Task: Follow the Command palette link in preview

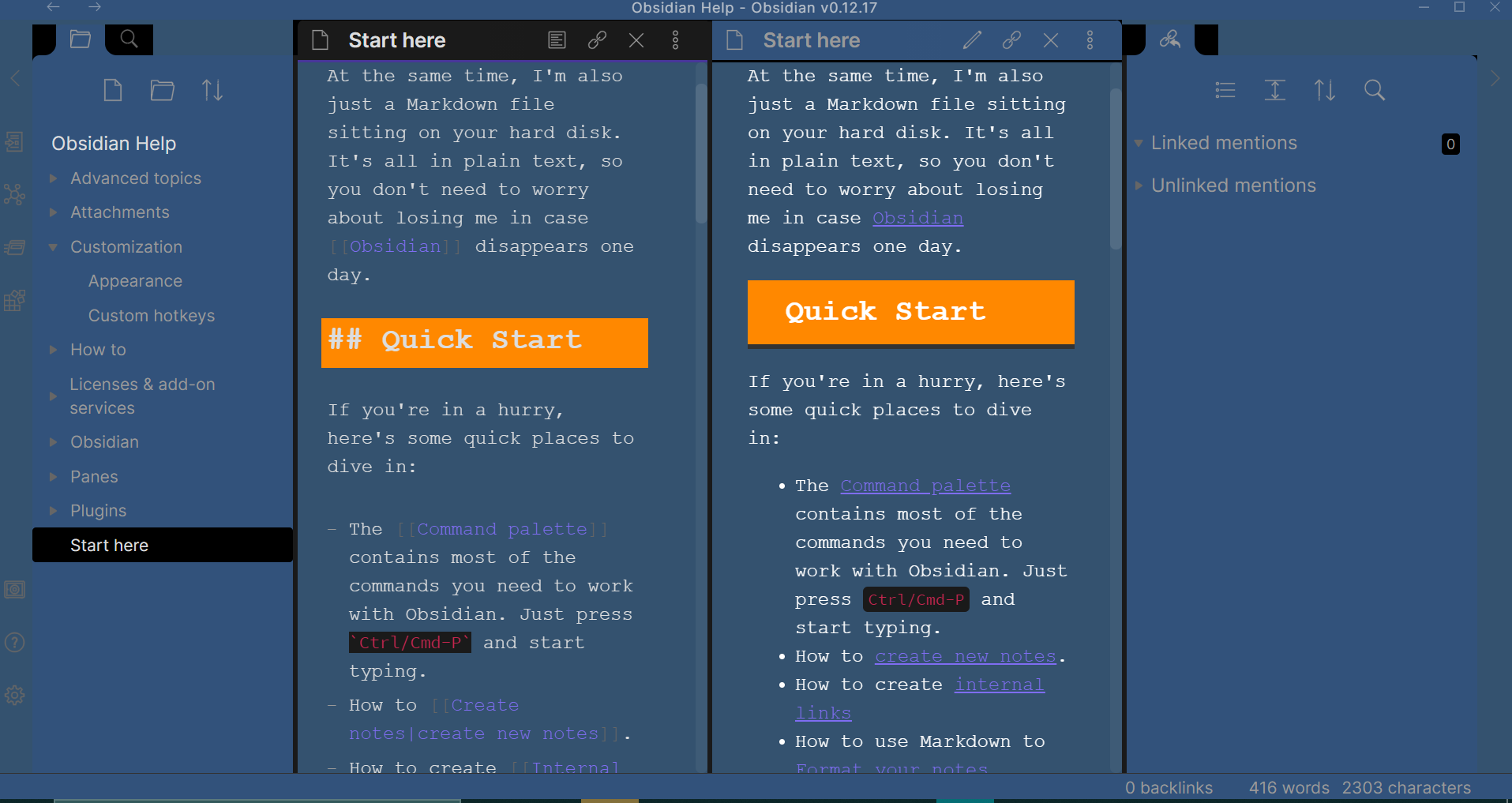Action: point(925,486)
